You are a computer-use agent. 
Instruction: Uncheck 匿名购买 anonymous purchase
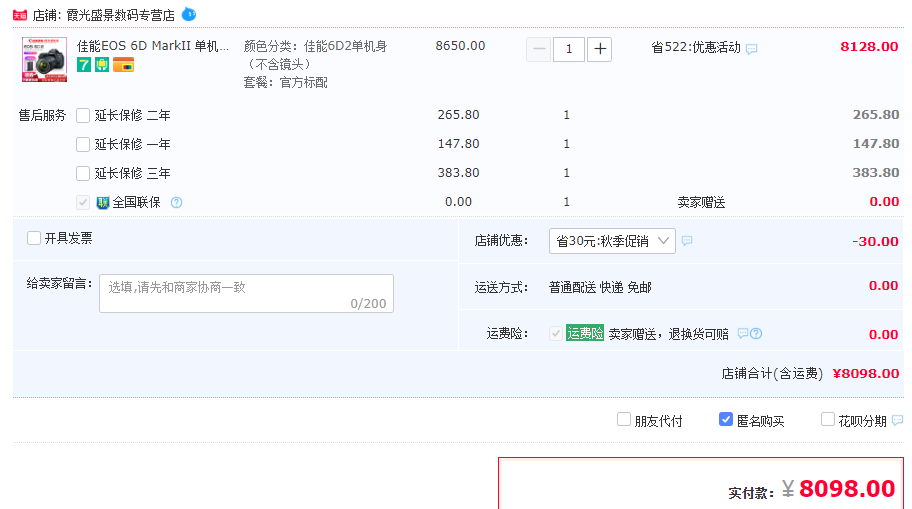(726, 419)
